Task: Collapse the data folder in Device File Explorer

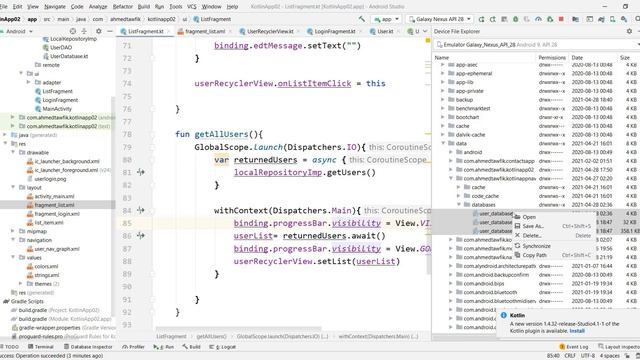Action: coord(443,143)
